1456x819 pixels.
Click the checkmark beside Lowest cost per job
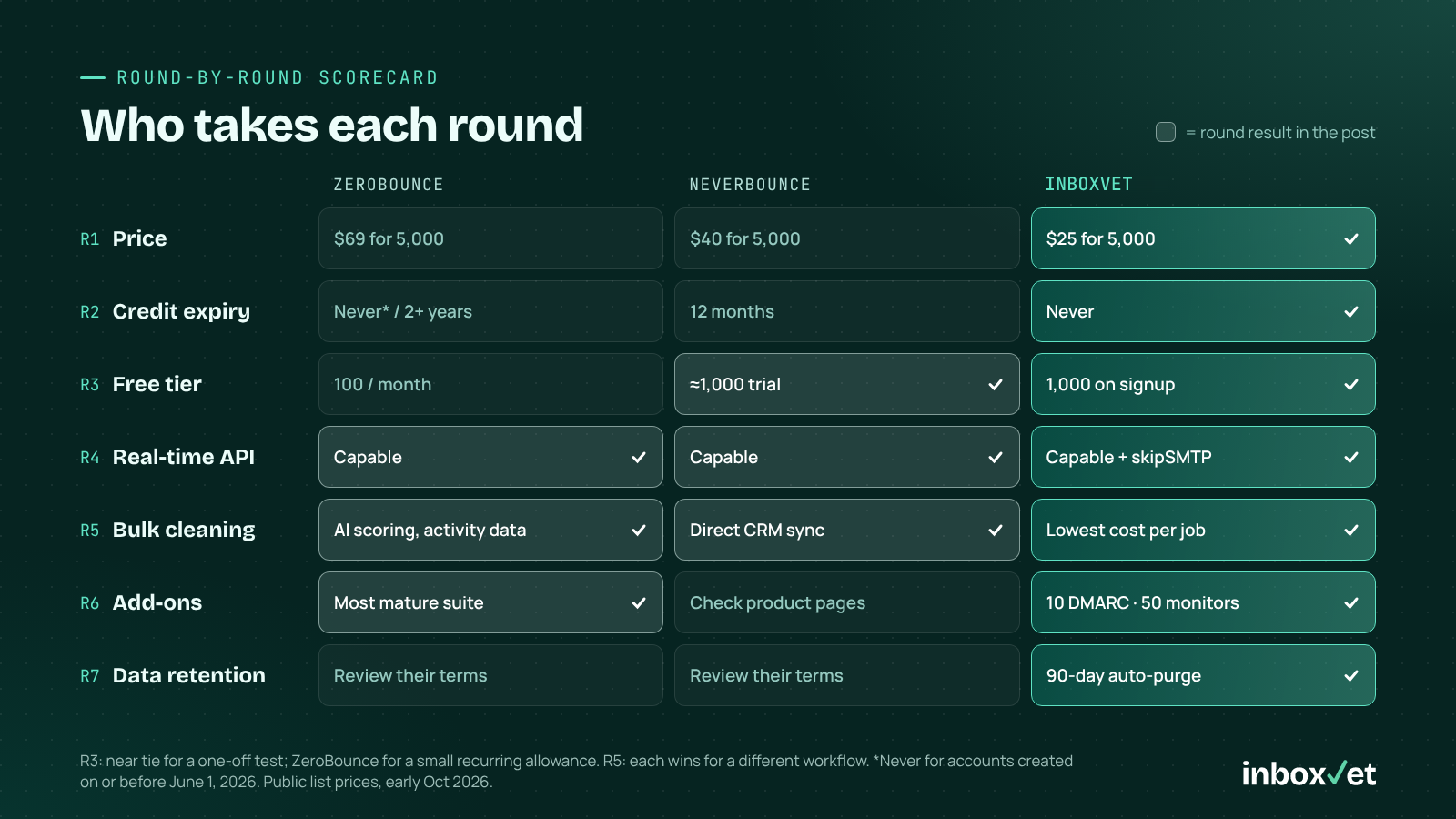coord(1351,531)
